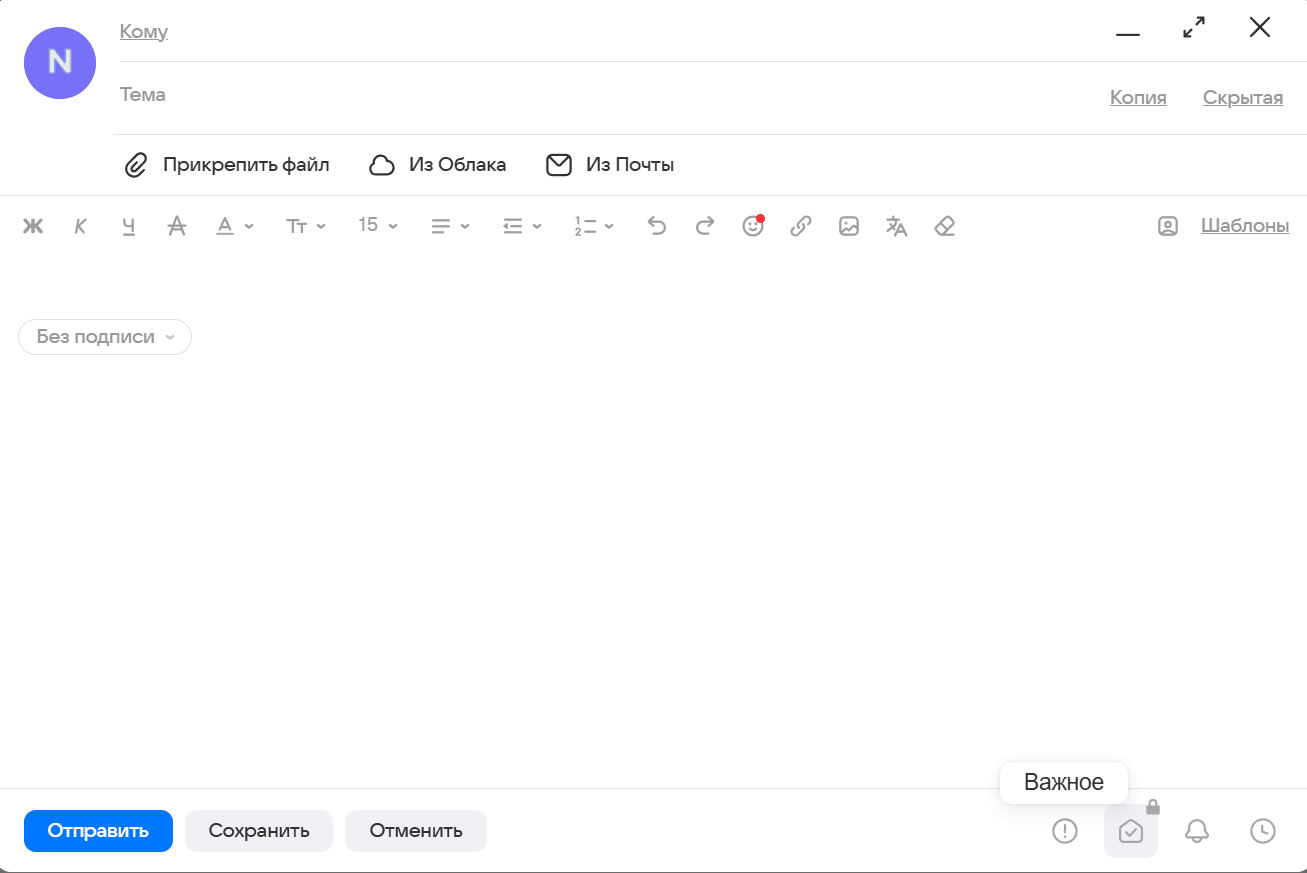Click the contact card icon near Шаблоны
The image size is (1307, 873).
[x=1168, y=226]
